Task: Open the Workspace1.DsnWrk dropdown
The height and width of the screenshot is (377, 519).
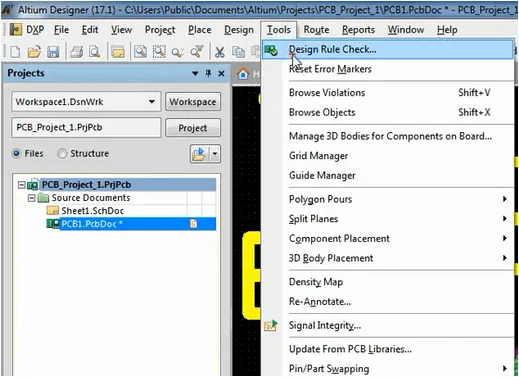Action: 152,101
